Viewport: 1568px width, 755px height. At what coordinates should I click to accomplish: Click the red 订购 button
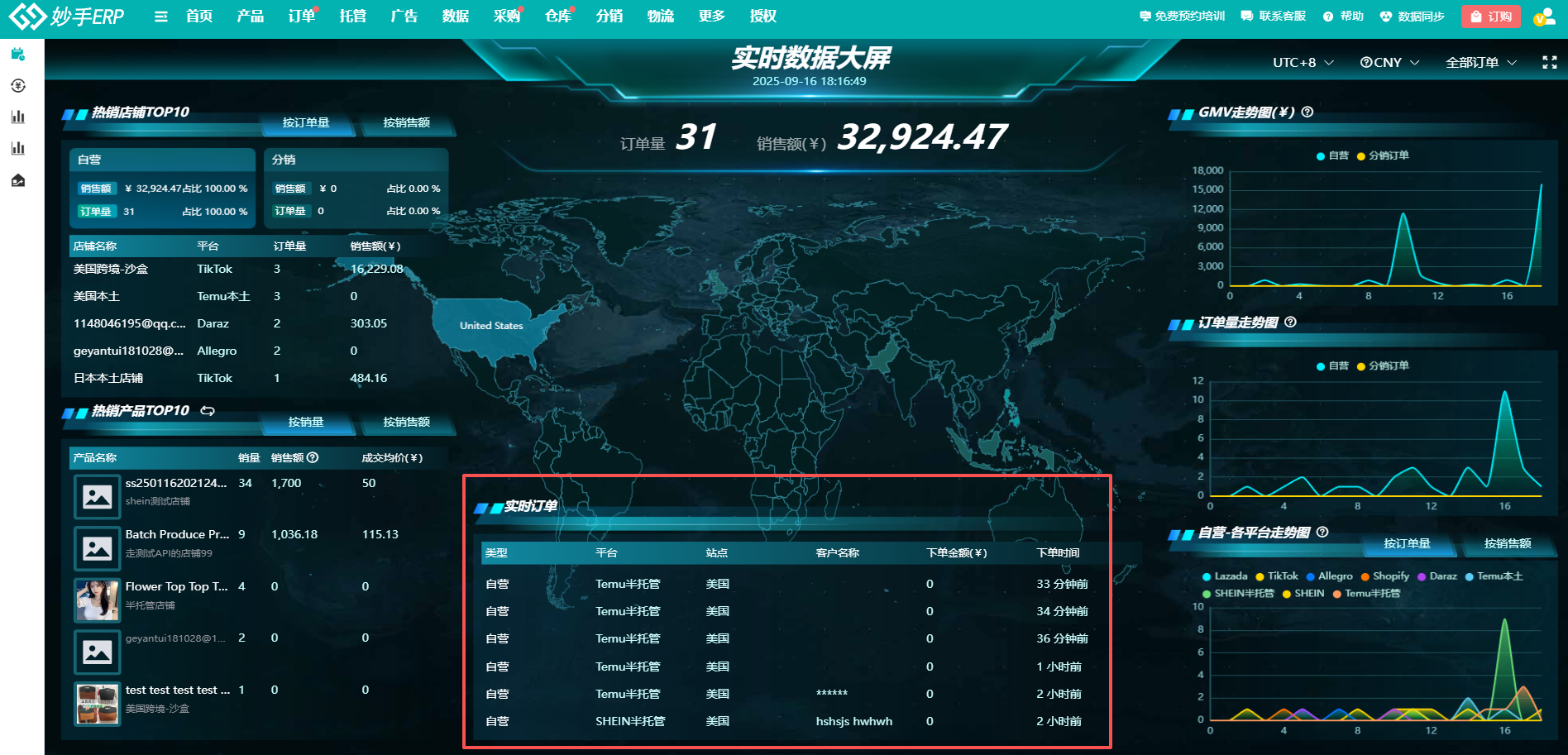[x=1490, y=17]
